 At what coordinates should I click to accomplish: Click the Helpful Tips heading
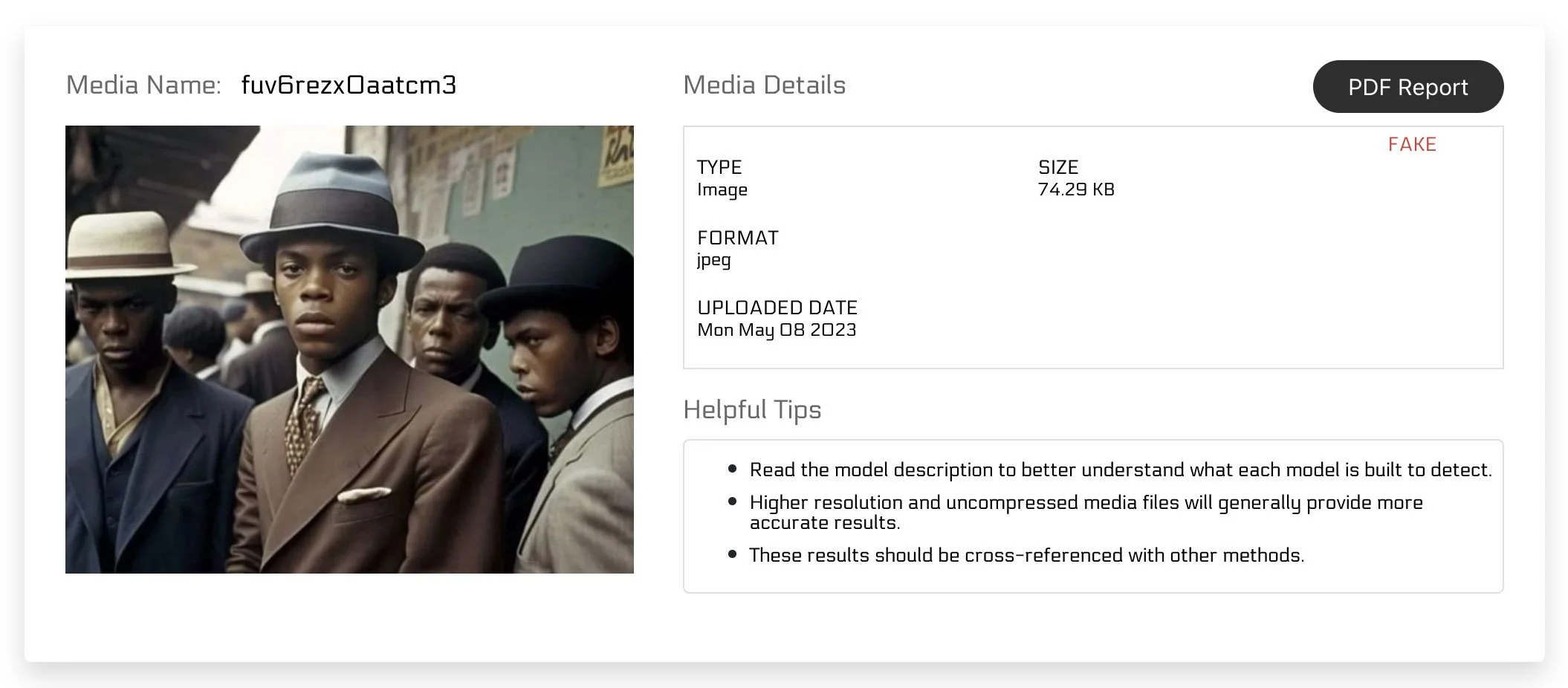tap(752, 409)
